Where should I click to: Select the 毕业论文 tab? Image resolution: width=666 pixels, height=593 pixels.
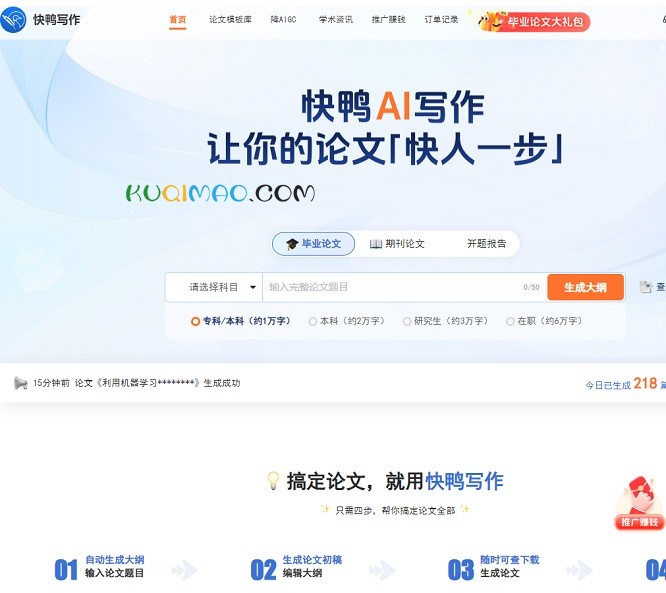313,244
